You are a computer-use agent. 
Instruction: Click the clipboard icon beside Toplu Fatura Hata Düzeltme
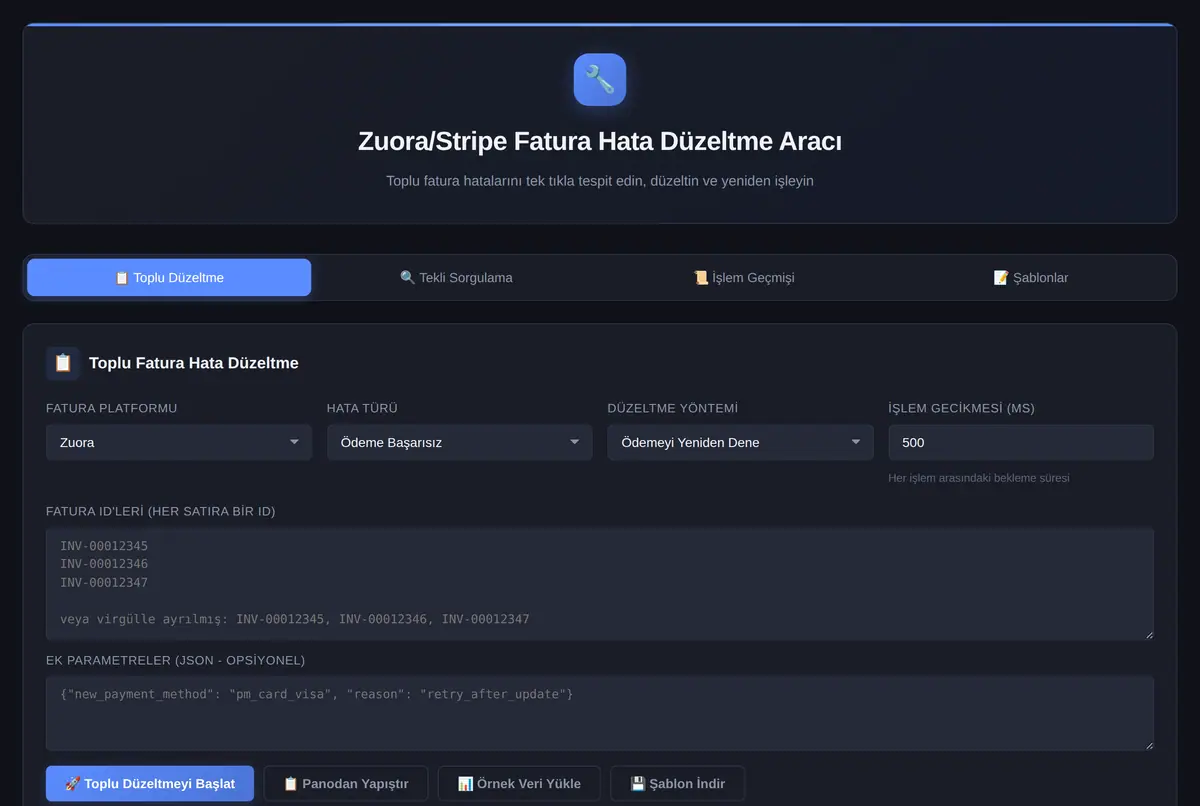click(x=63, y=363)
